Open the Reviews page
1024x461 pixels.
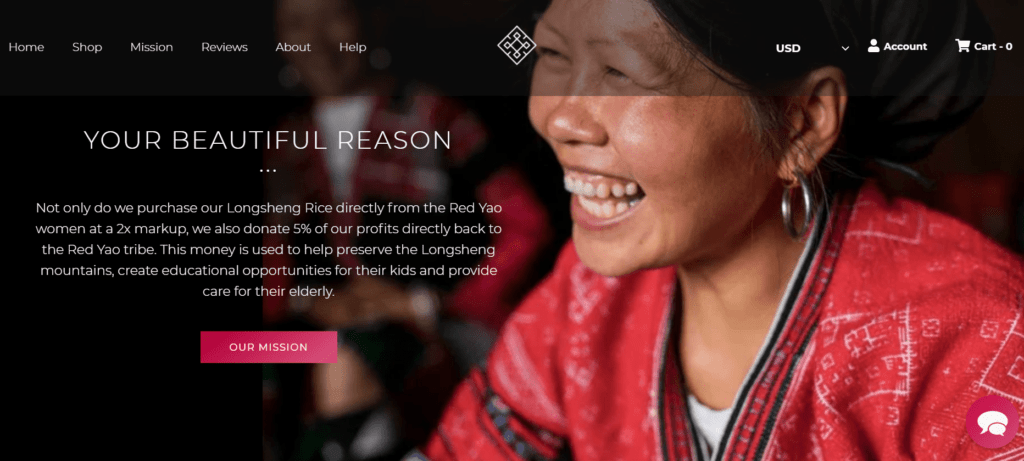[224, 47]
